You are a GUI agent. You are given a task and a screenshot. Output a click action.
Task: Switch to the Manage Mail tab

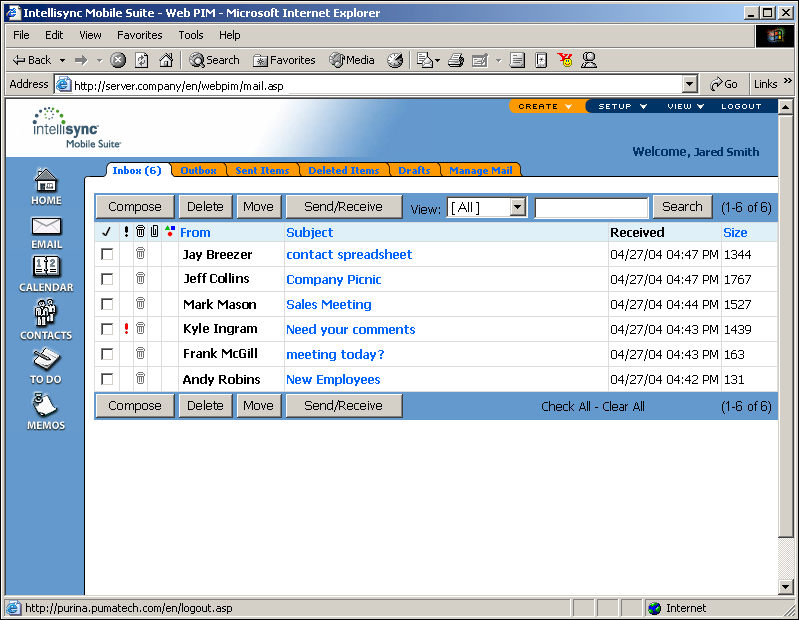pos(480,170)
